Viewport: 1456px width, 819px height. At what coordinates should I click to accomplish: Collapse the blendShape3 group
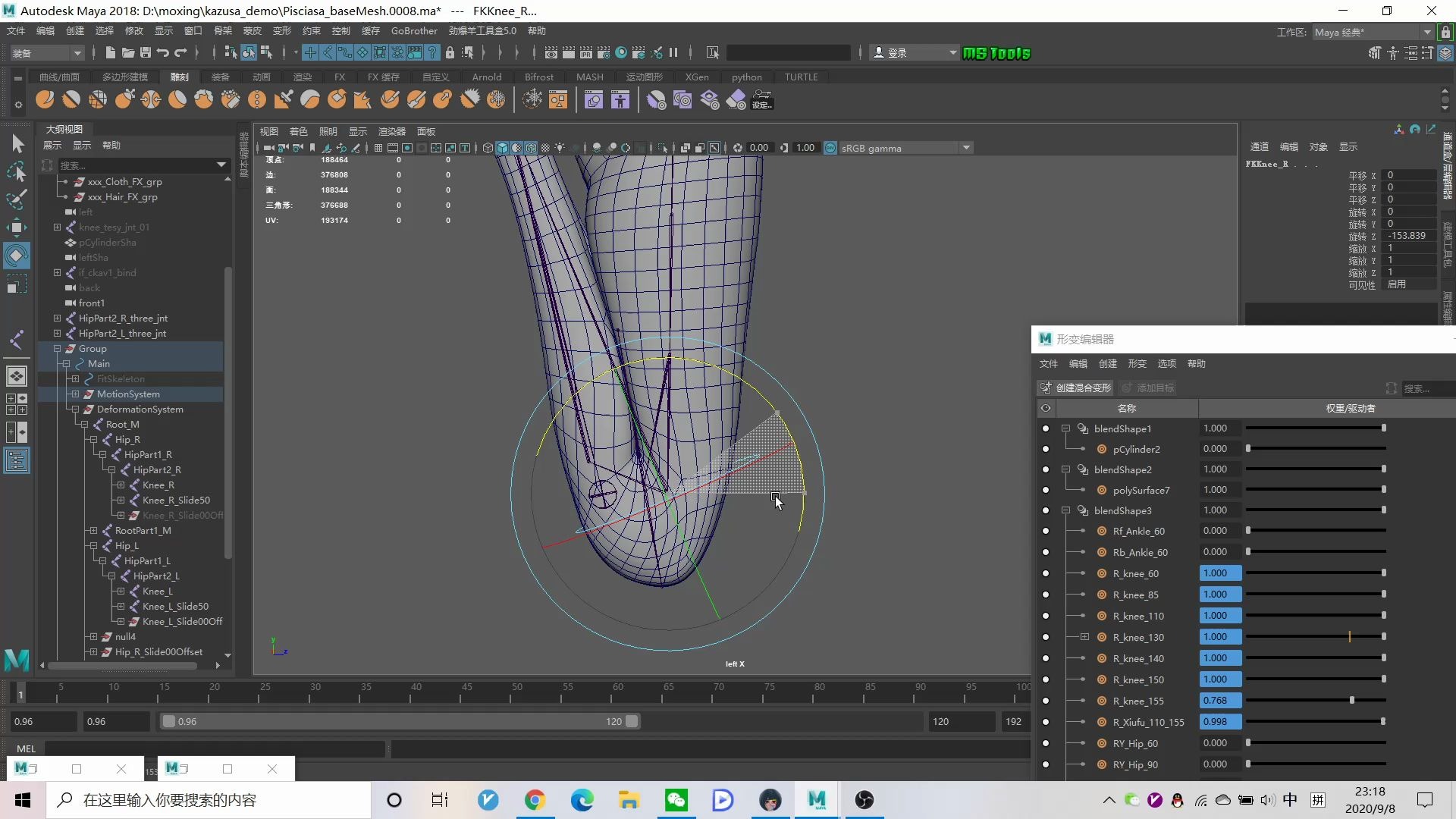pos(1065,510)
